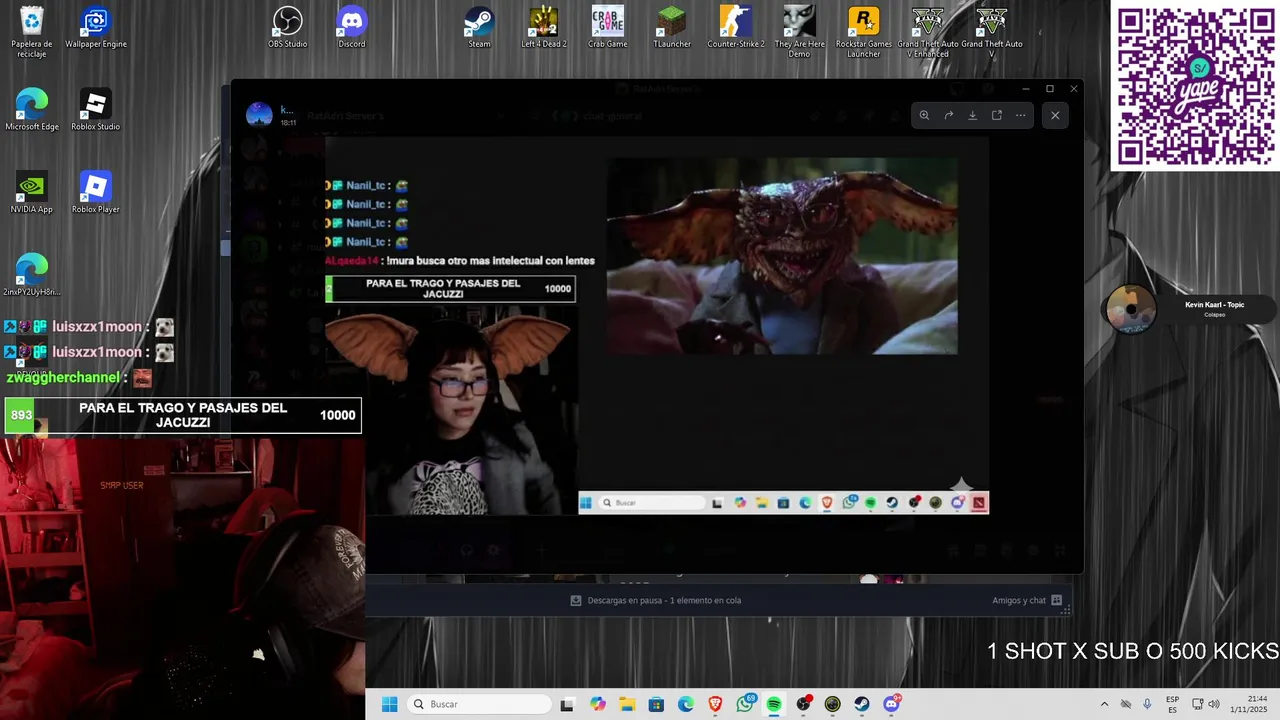Open Copilot from the taskbar

coord(598,704)
